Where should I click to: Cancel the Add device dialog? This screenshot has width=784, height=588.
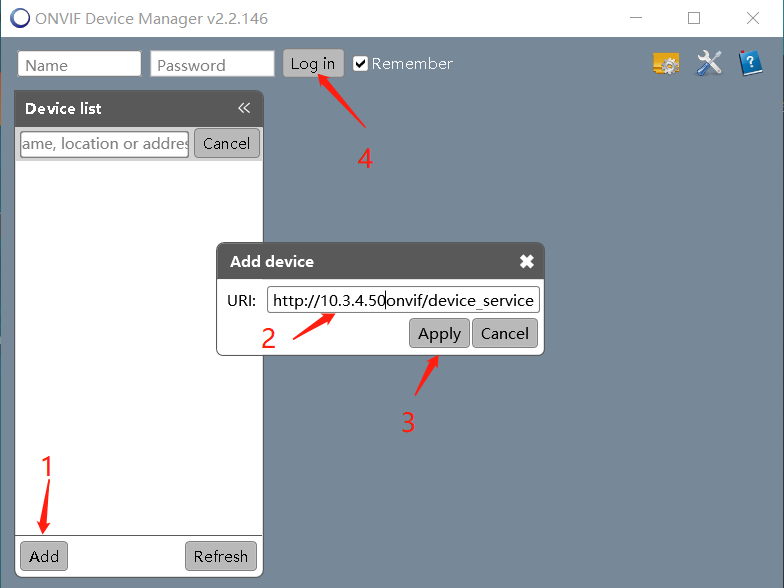505,334
